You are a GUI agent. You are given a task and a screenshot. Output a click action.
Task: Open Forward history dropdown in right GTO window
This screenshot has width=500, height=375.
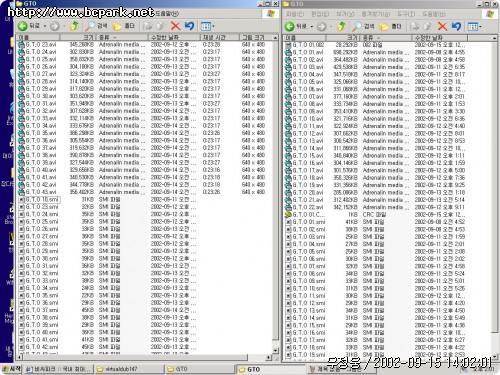pos(331,26)
